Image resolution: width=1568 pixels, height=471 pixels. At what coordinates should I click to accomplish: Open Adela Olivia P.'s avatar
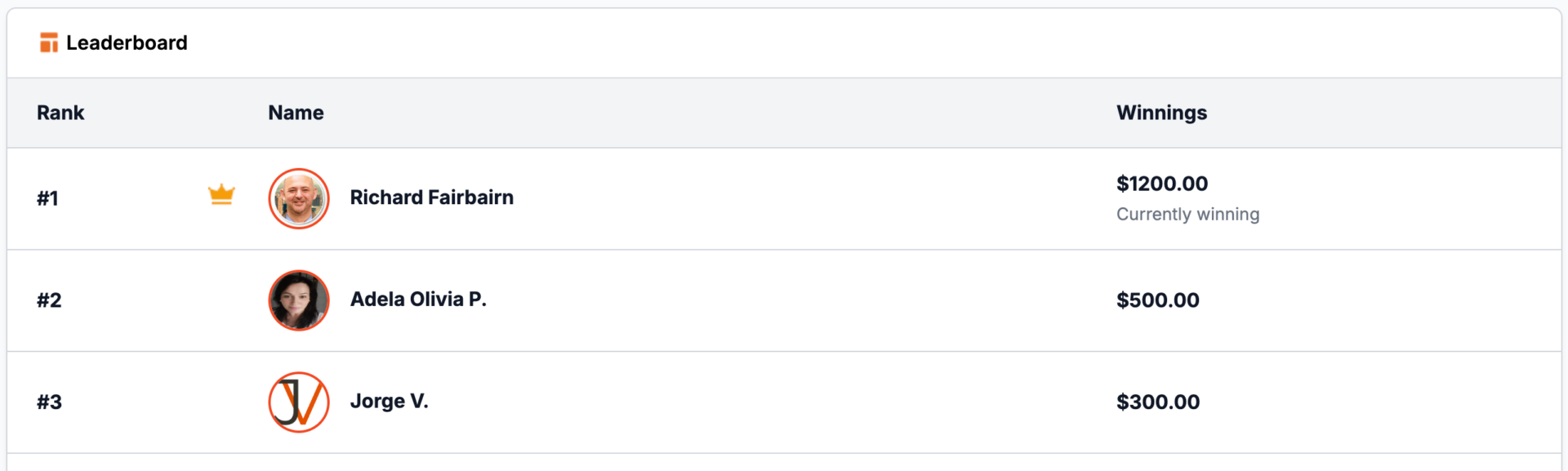(x=299, y=300)
